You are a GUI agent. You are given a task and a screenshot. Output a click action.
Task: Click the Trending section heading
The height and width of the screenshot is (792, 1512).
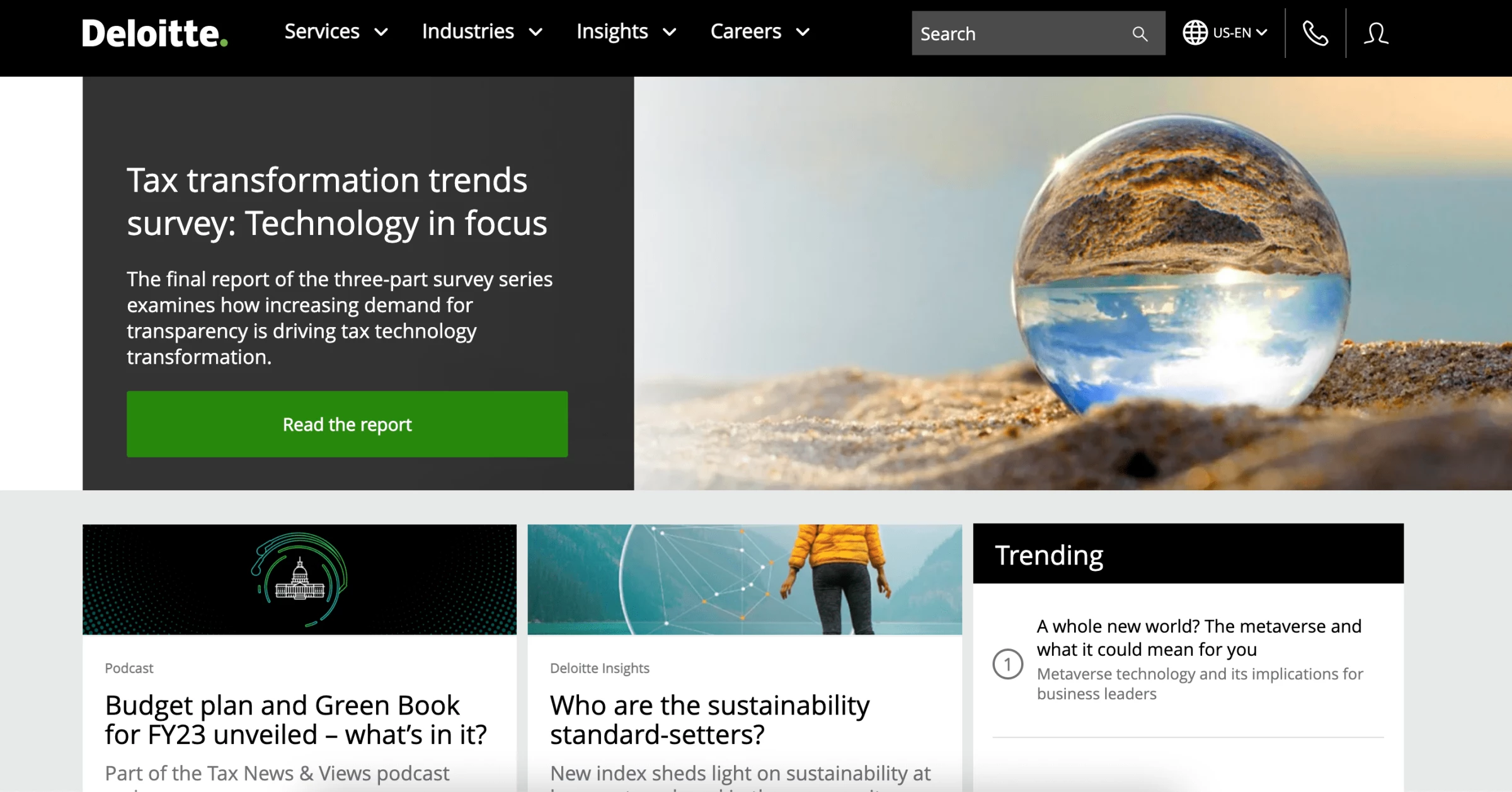point(1049,555)
